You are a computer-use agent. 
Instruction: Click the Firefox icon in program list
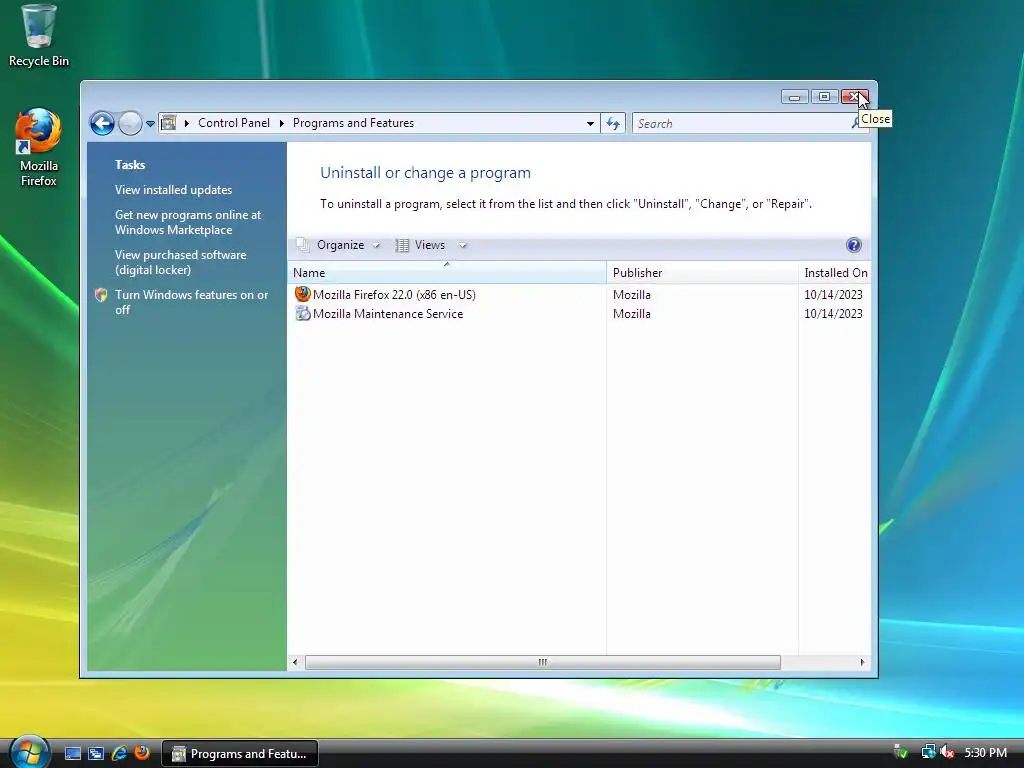click(302, 294)
